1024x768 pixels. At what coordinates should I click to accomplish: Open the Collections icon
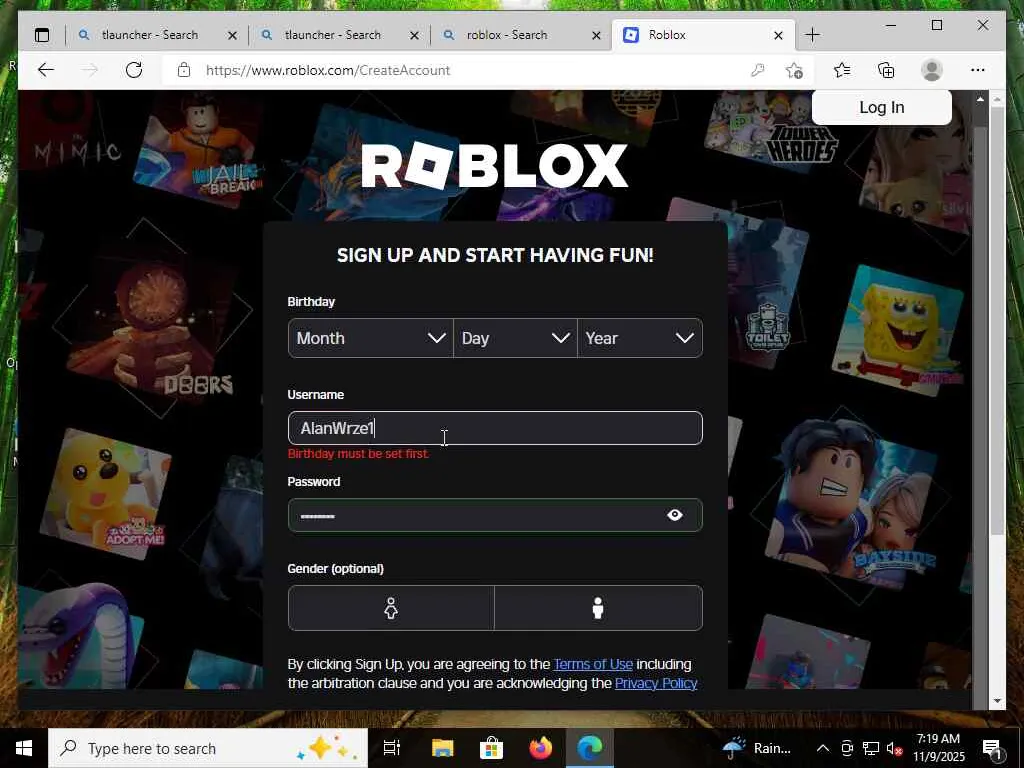coord(886,70)
